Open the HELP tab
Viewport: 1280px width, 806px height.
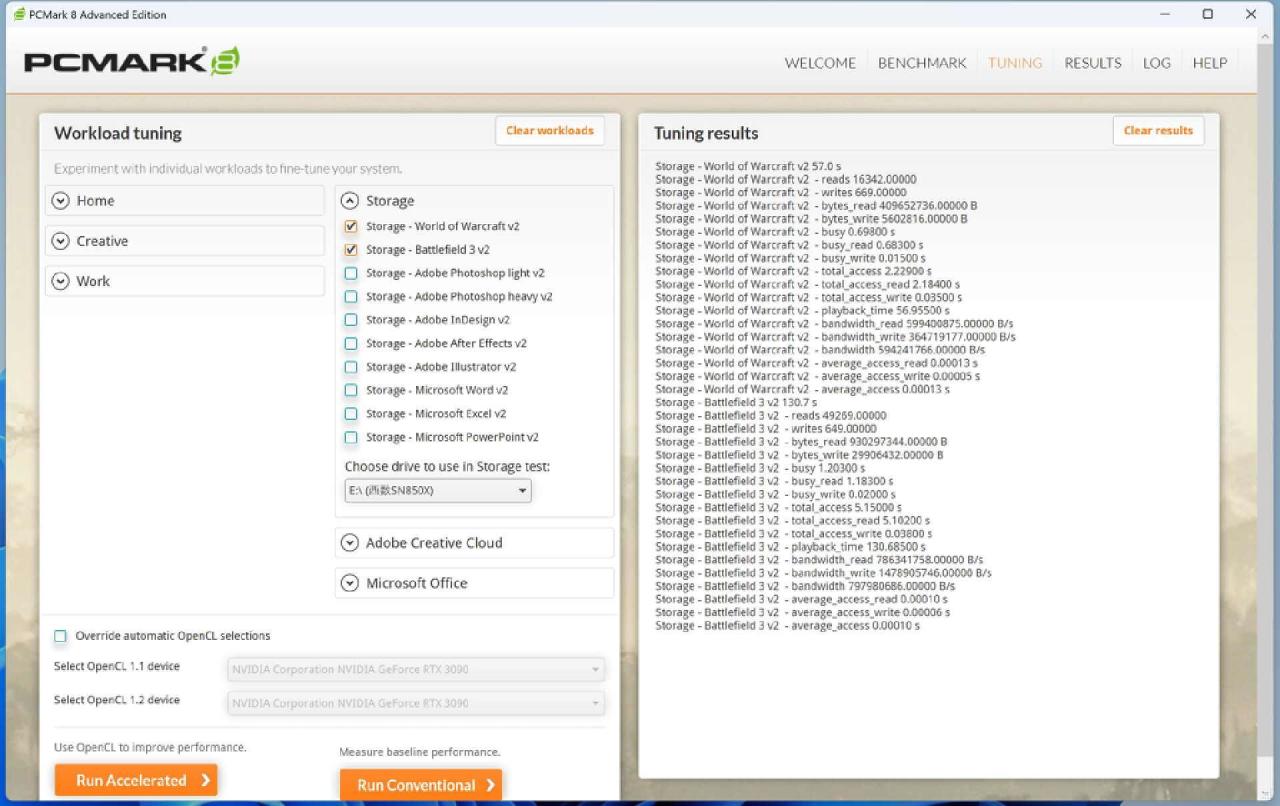(1210, 63)
